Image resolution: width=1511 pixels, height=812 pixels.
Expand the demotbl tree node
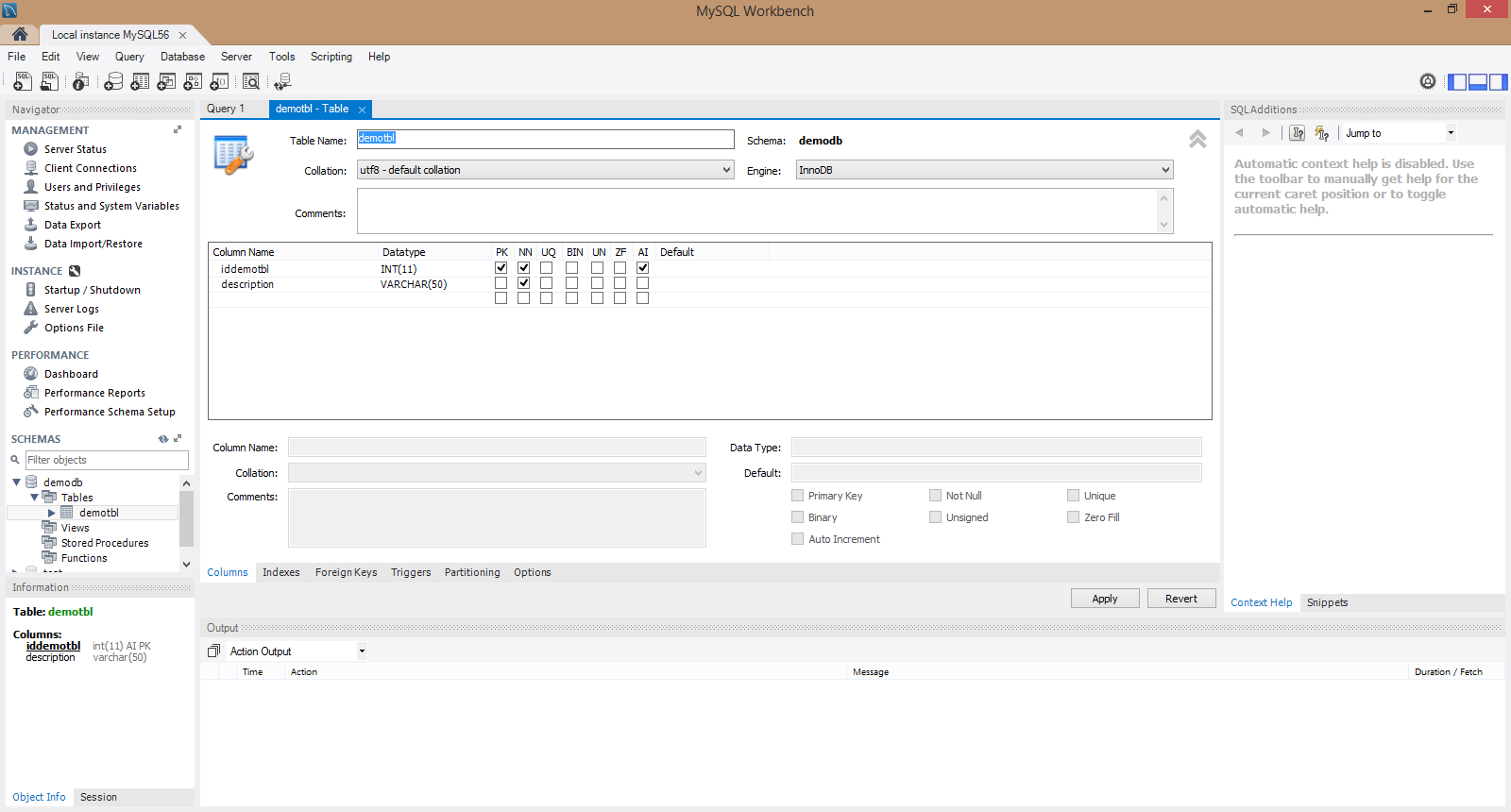click(x=52, y=513)
